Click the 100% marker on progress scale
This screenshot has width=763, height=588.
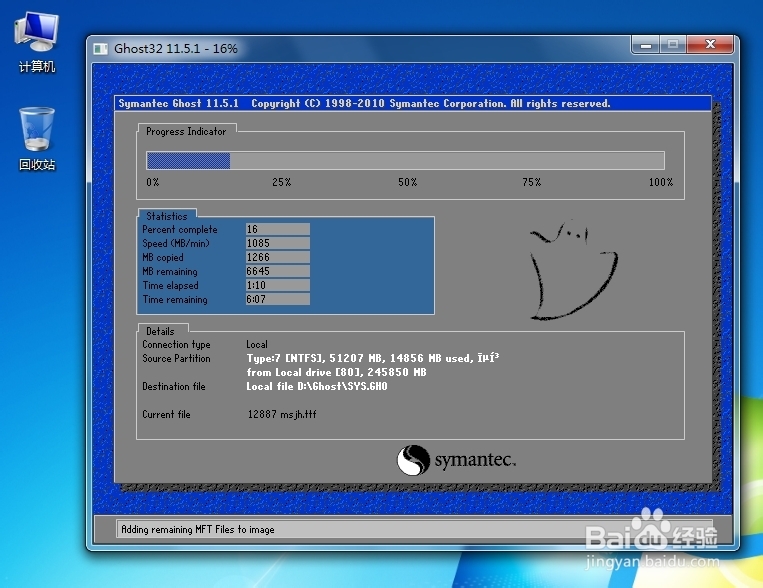pyautogui.click(x=661, y=182)
